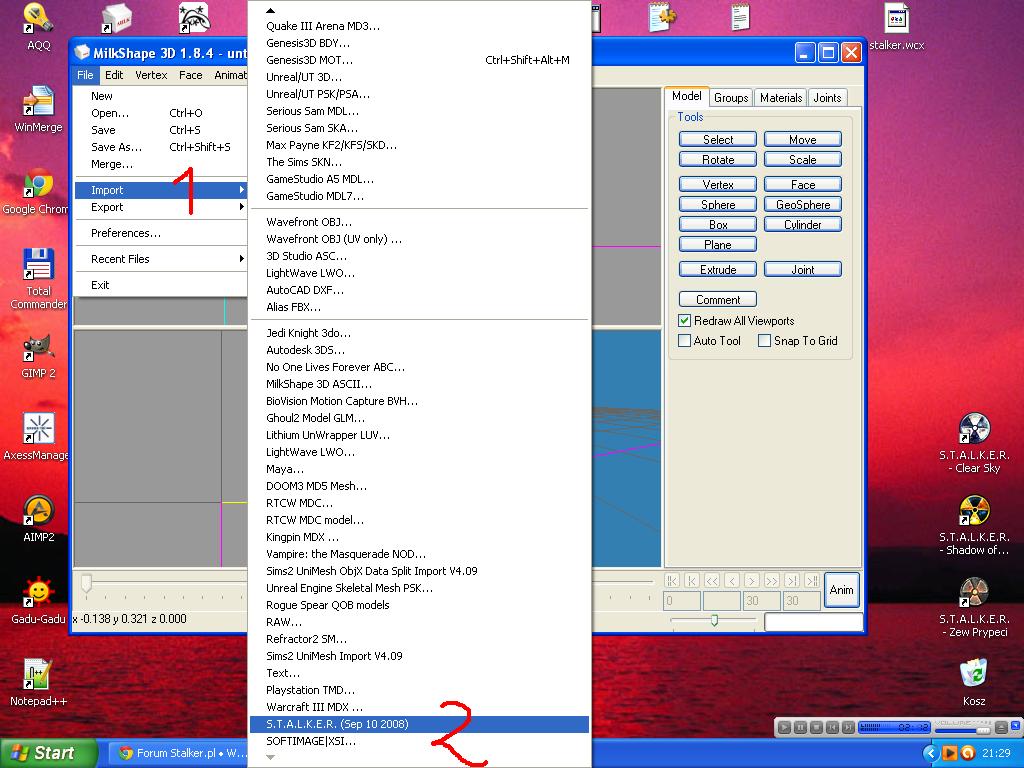
Task: Click the milk carton desktop shortcut icon
Action: pos(117,18)
